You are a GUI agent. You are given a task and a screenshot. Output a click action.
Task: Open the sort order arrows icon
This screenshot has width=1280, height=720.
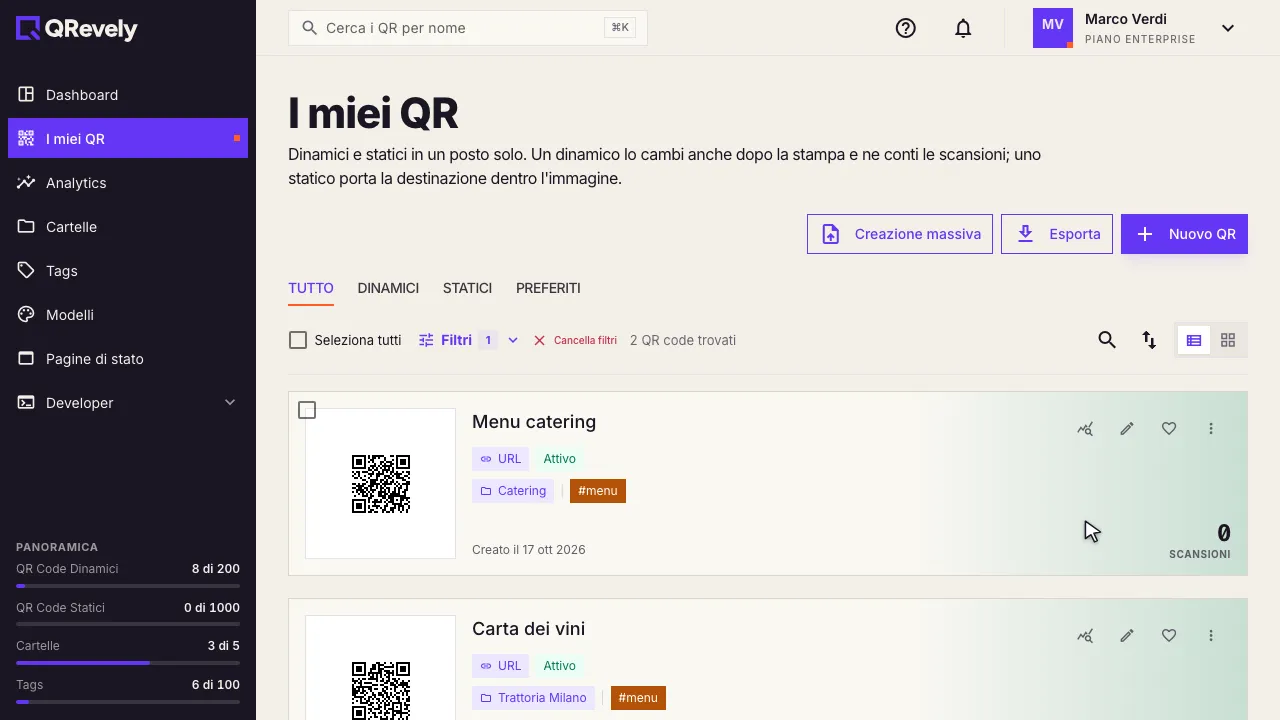(x=1149, y=340)
